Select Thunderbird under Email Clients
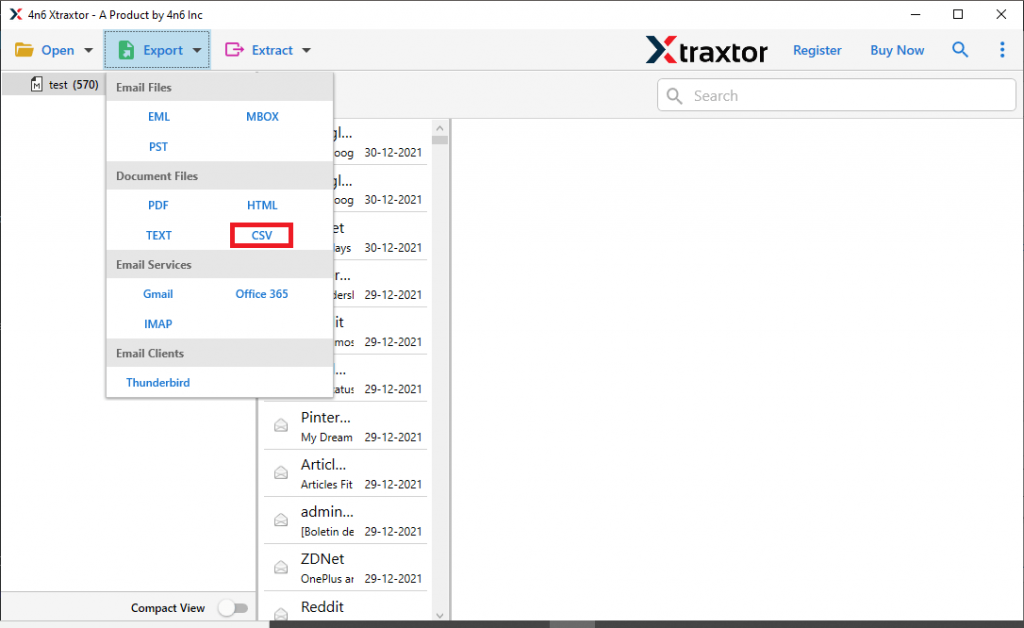Screen dimensions: 1024x628 click(x=157, y=382)
